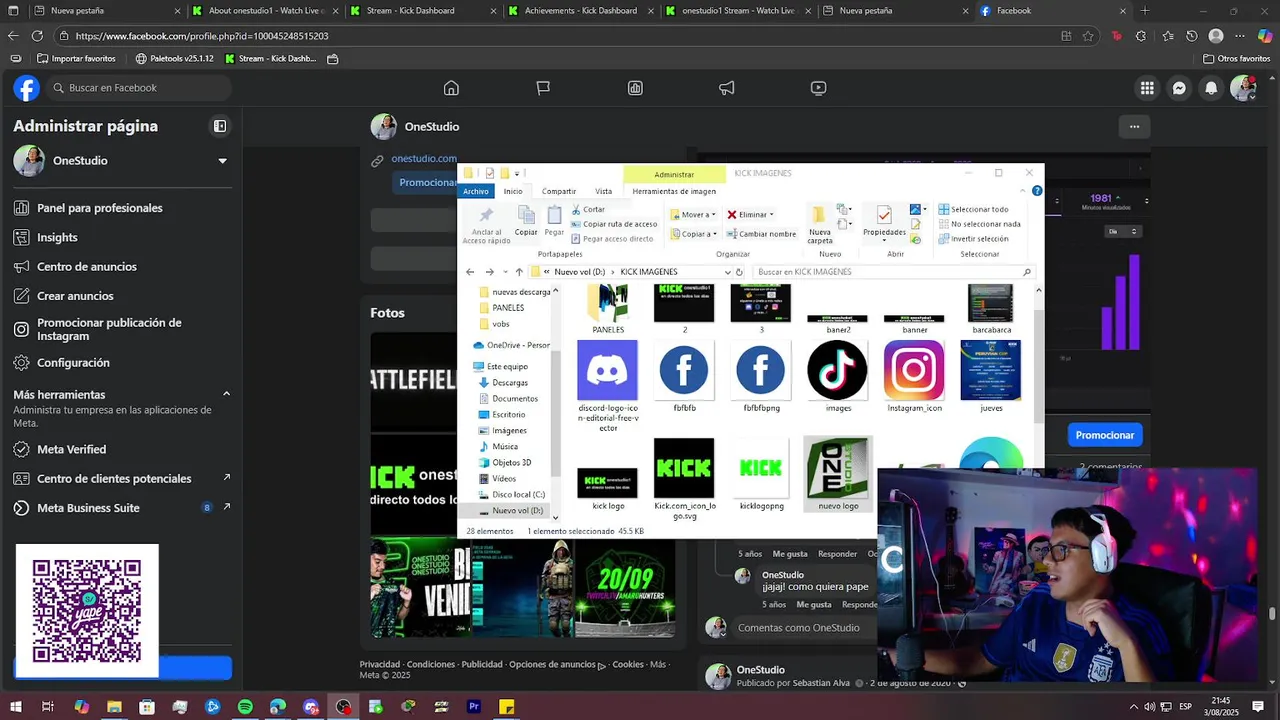Refresh the KICK IMAGENES folder view
Image resolution: width=1280 pixels, height=720 pixels.
739,272
